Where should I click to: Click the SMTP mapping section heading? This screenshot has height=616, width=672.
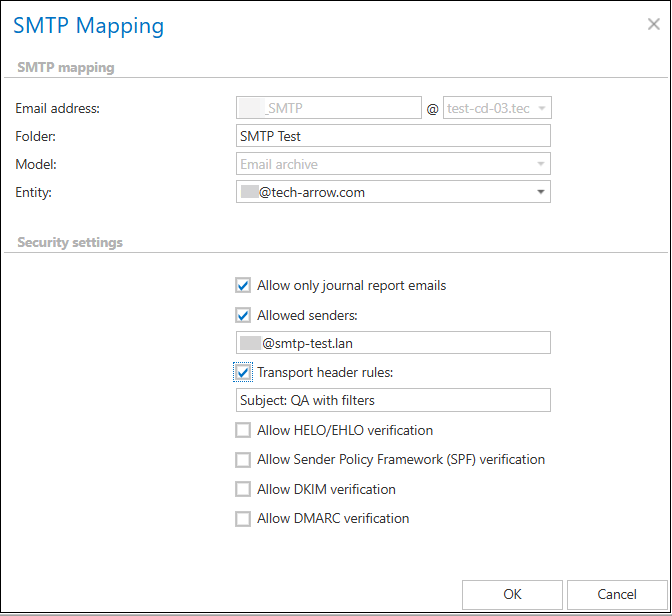click(x=66, y=68)
